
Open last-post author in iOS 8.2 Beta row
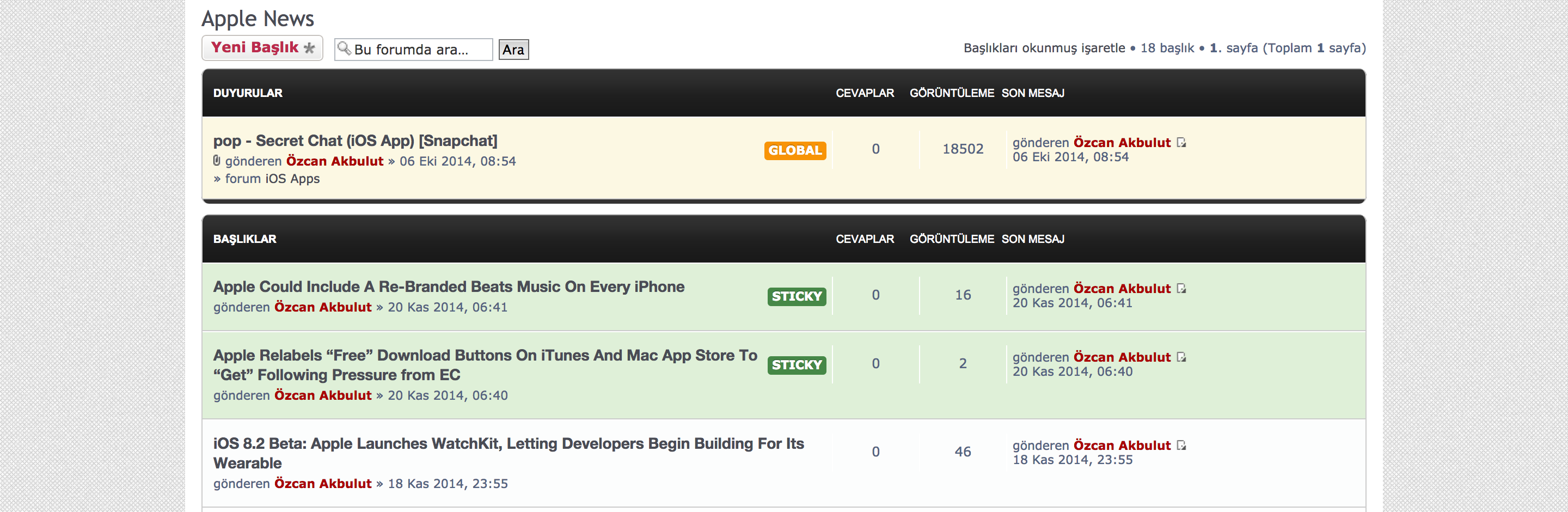[1122, 446]
